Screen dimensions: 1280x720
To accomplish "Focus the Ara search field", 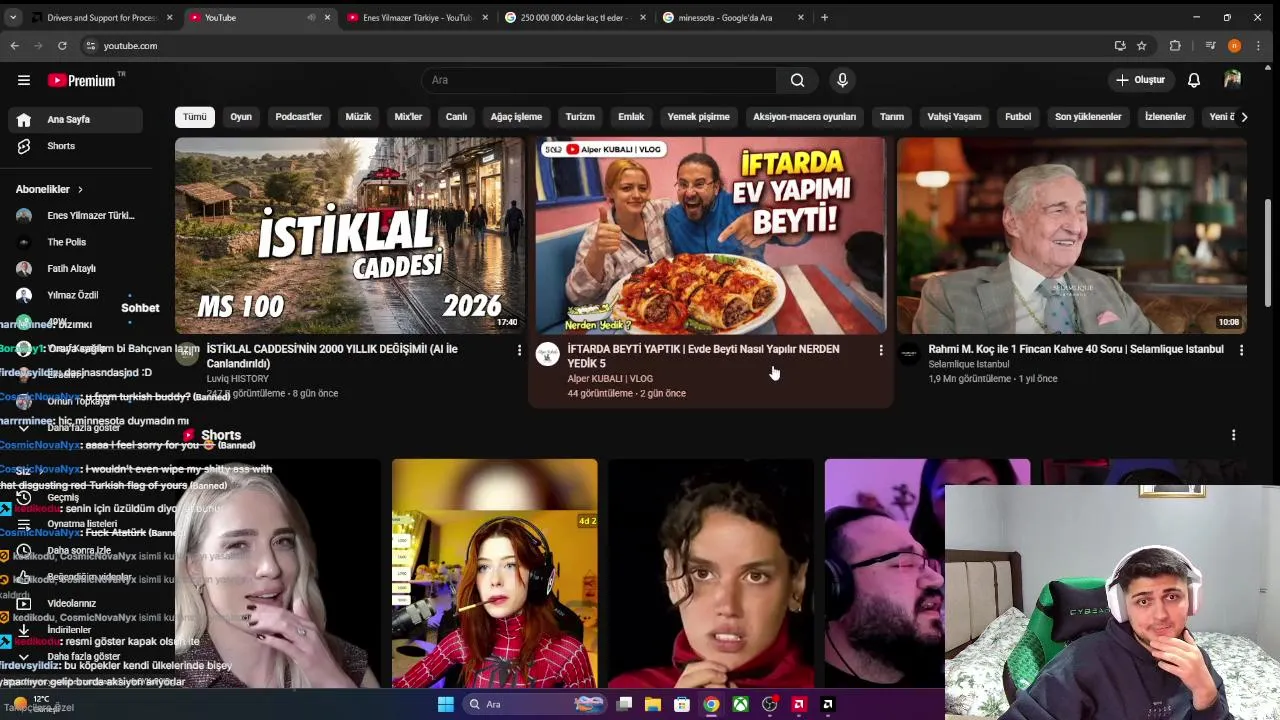I will [x=599, y=80].
